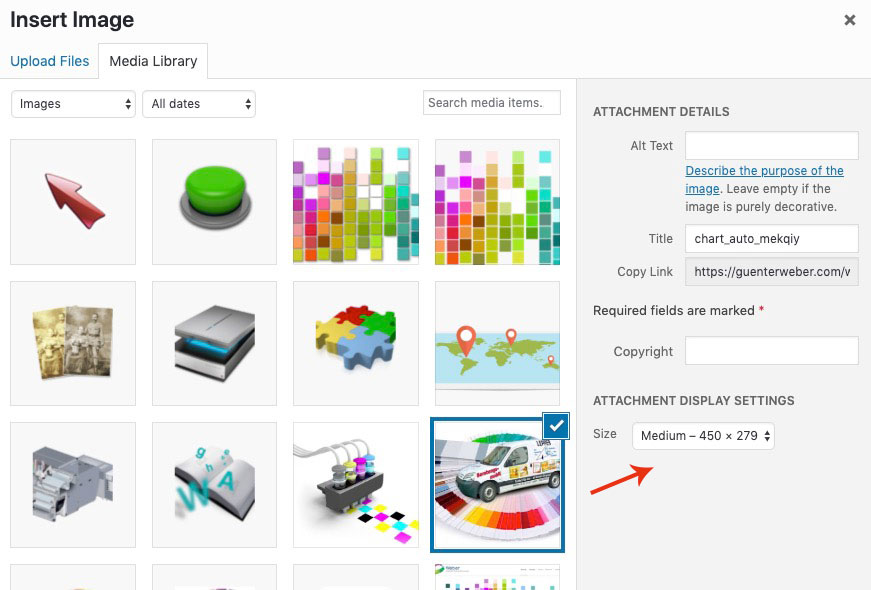Select the ink cartridges CMYK thumbnail
The height and width of the screenshot is (590, 871).
click(356, 485)
